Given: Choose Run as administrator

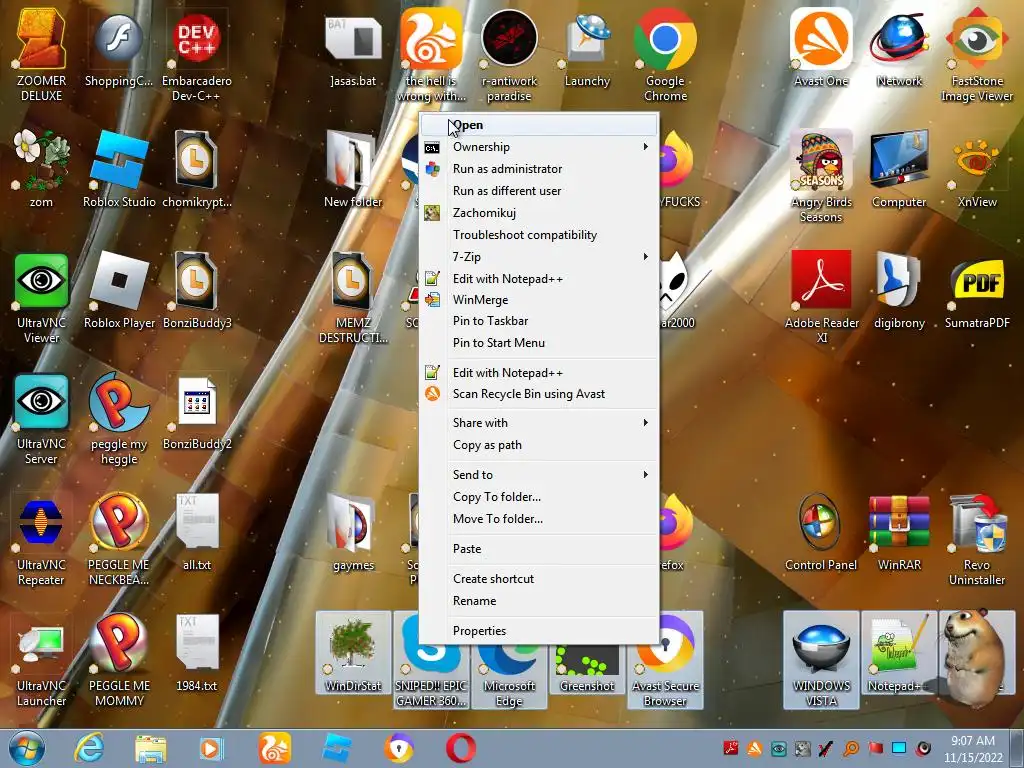Looking at the screenshot, I should 539,168.
